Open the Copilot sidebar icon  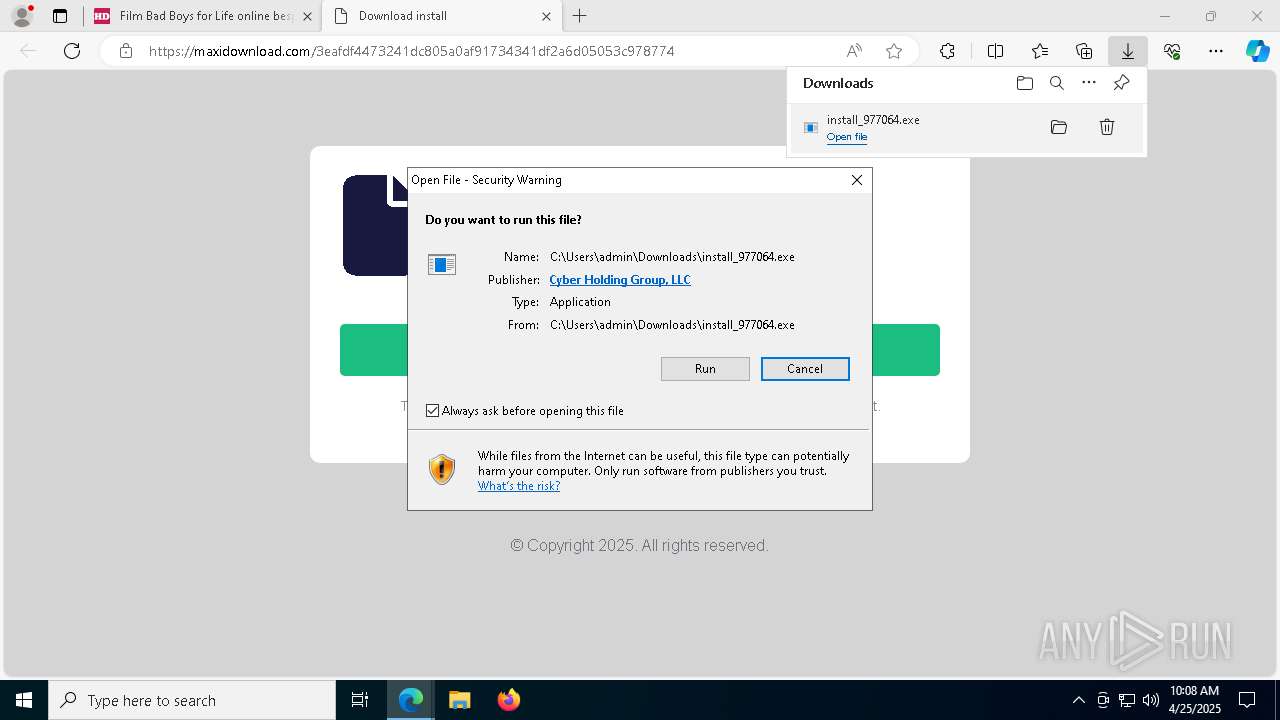[x=1258, y=51]
